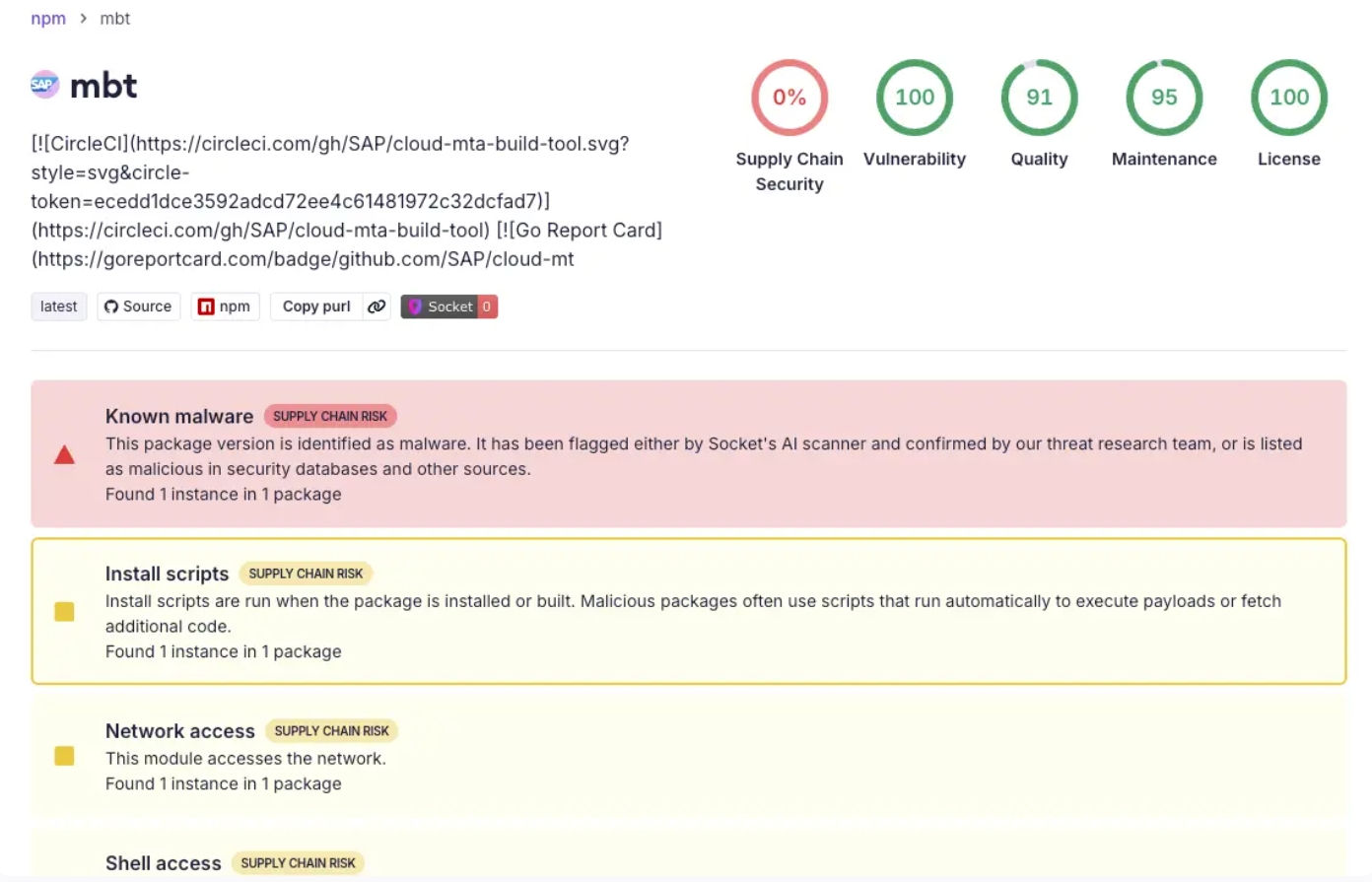Viewport: 1372px width, 882px height.
Task: Click the mbt breadcrumb item
Action: [x=114, y=19]
